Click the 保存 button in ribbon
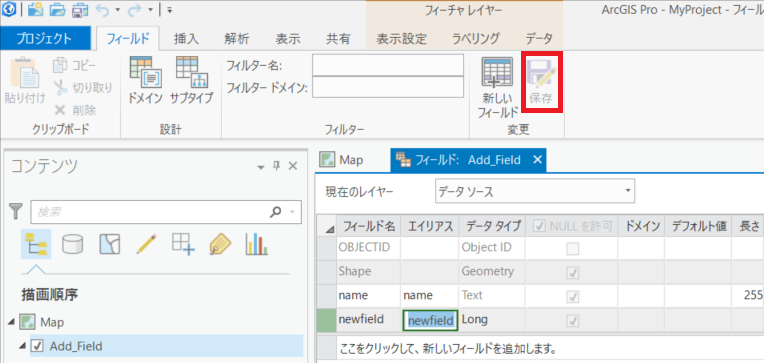Screen dimensions: 764x363 [541, 82]
